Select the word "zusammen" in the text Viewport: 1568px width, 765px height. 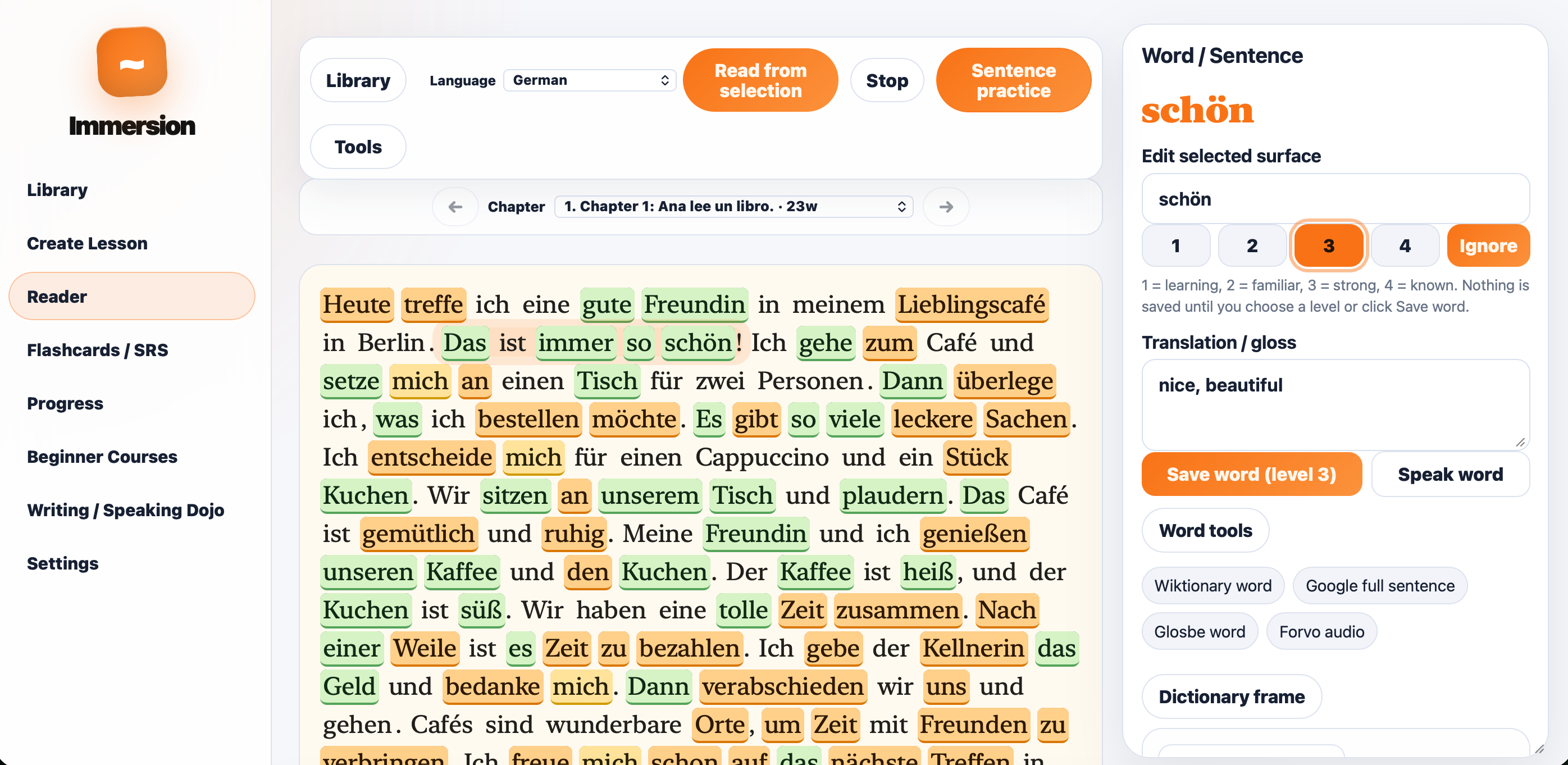[898, 610]
